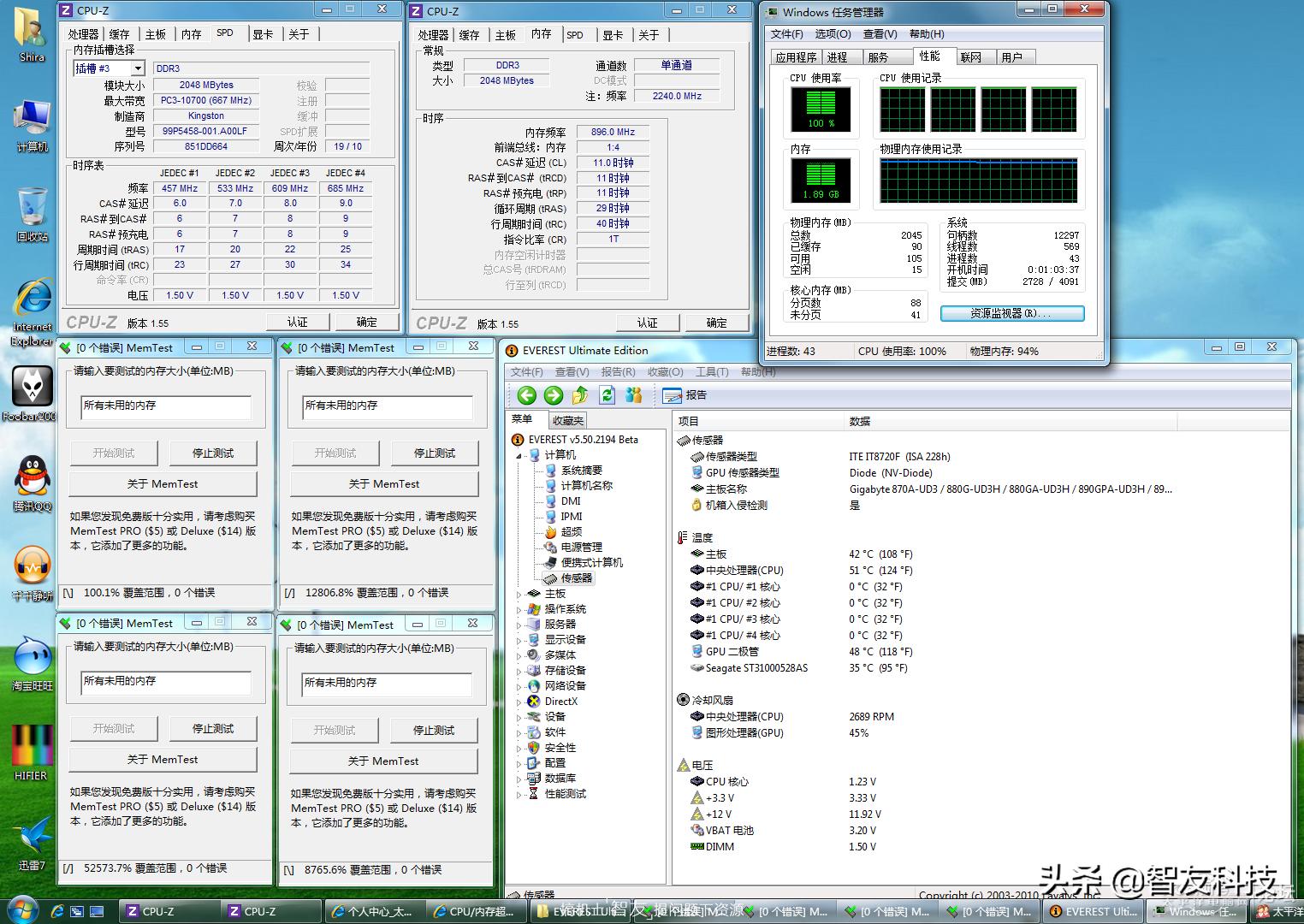The width and height of the screenshot is (1304, 924).
Task: Click memory size field in 8765.6% MemTest
Action: pyautogui.click(x=387, y=683)
